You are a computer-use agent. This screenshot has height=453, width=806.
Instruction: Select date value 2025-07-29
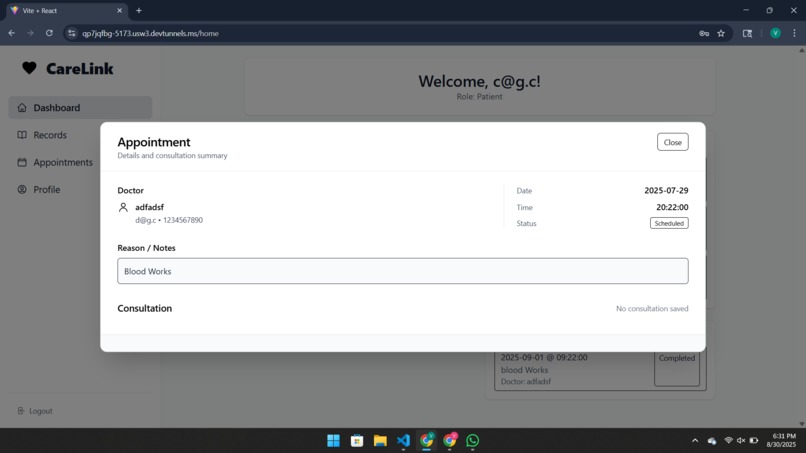pos(666,190)
